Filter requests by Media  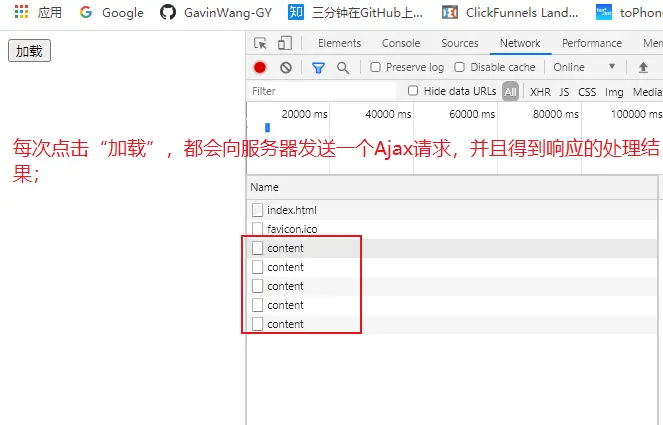pos(647,92)
